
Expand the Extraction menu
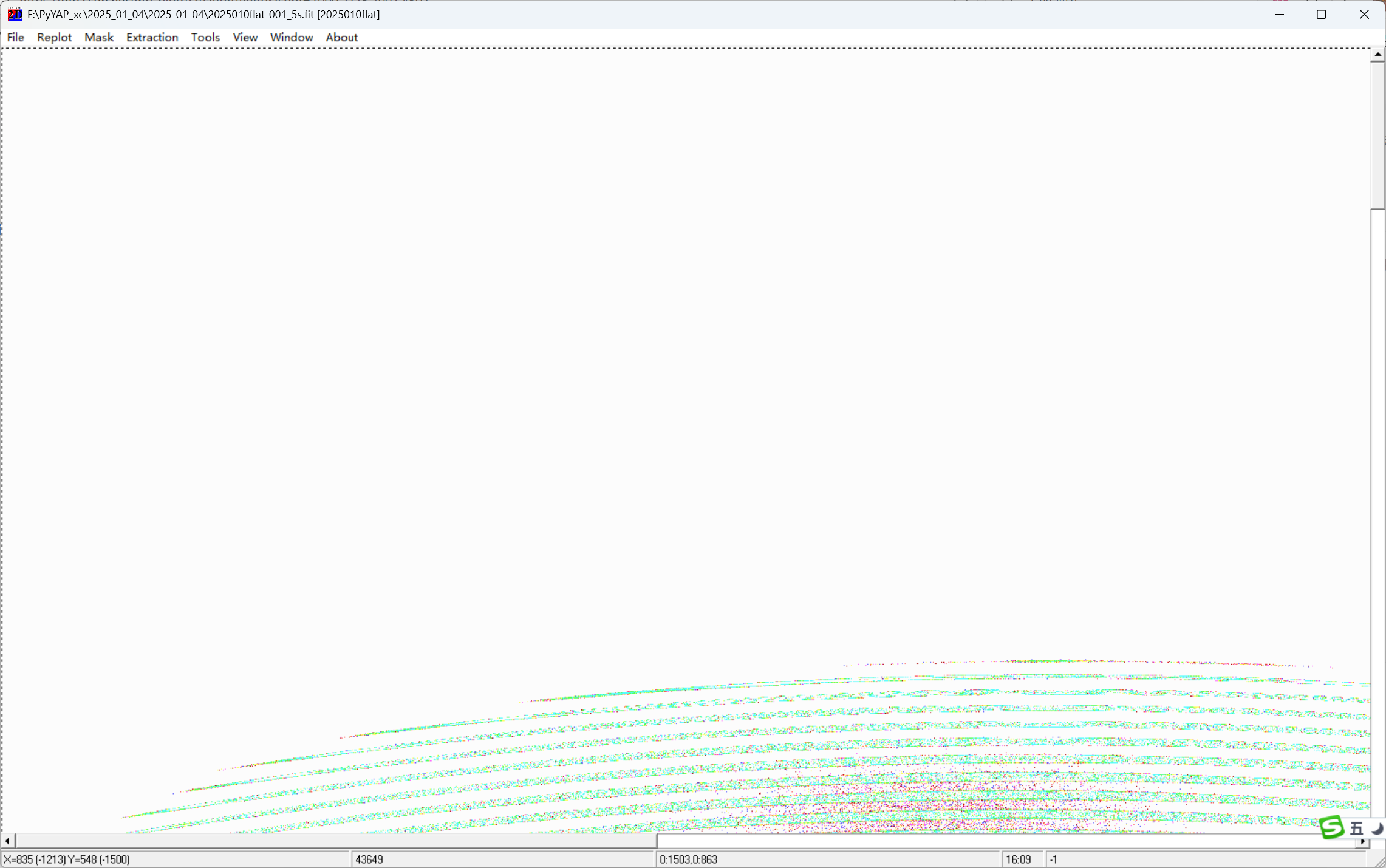point(152,38)
